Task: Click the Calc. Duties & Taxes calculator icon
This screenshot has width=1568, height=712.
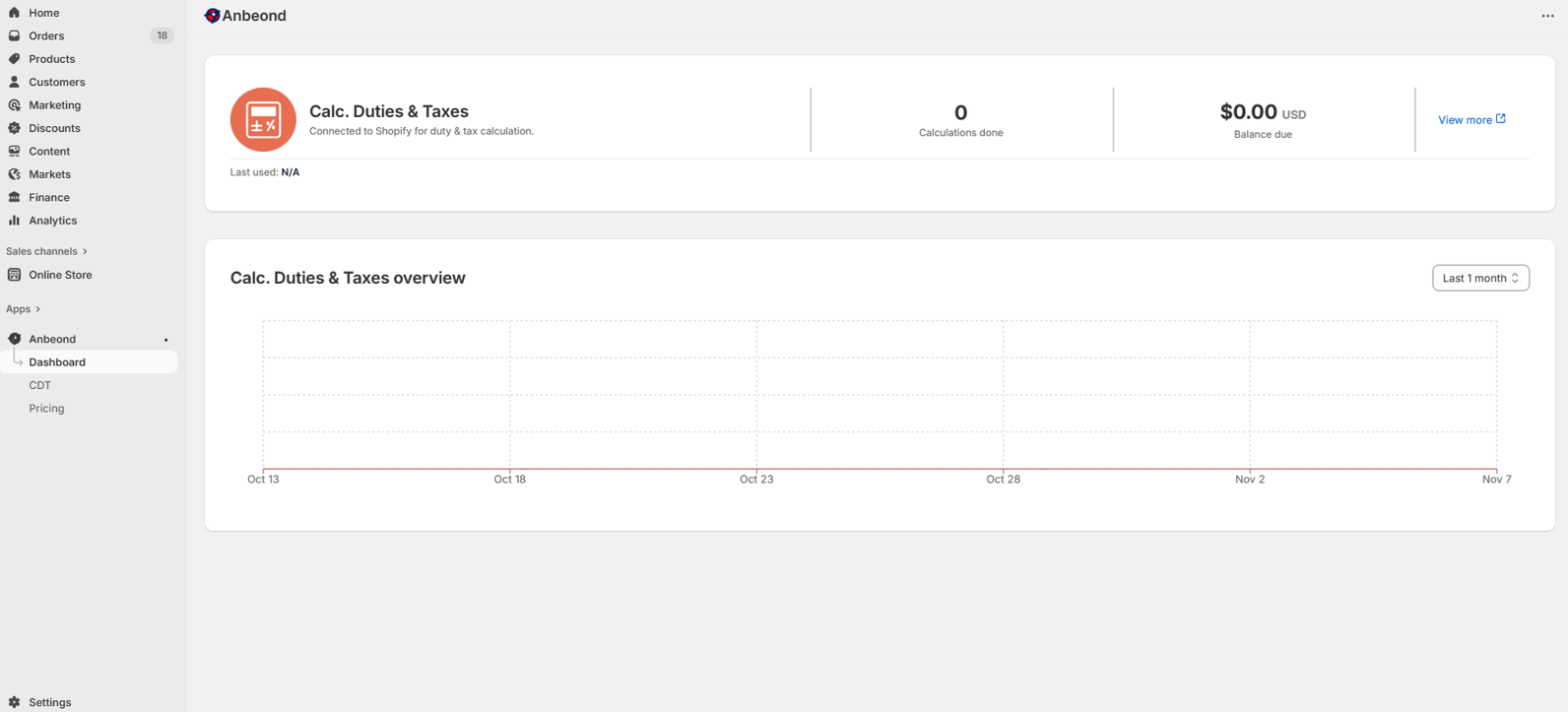Action: [263, 120]
